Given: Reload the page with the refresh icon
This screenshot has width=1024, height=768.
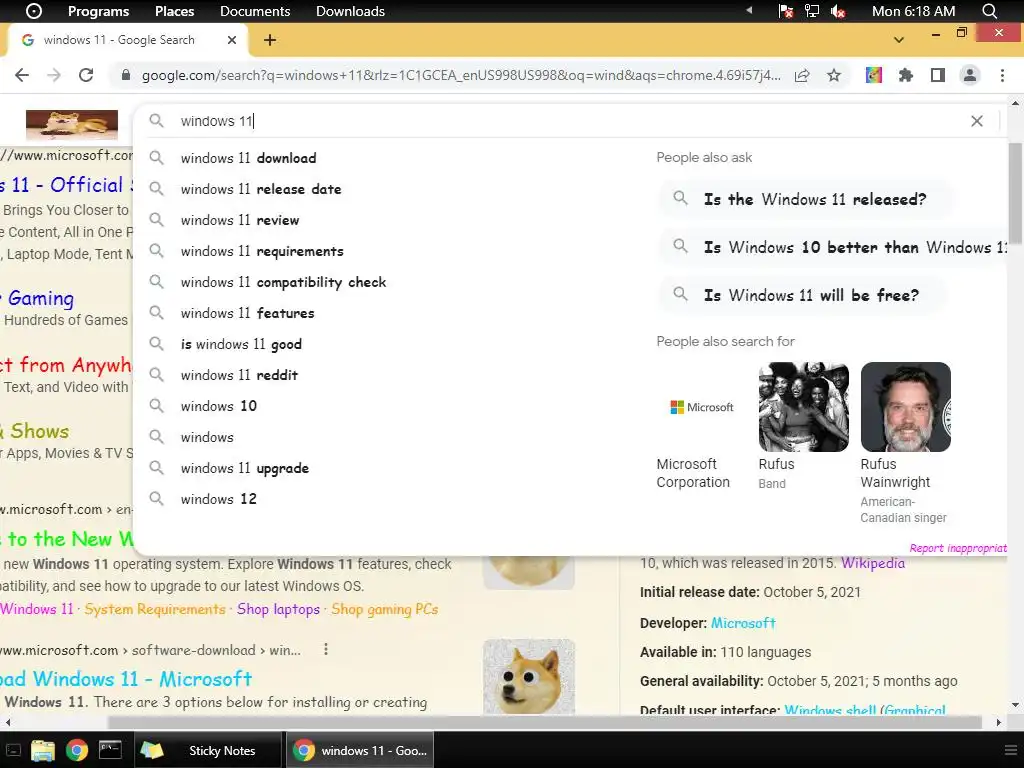Looking at the screenshot, I should 86,75.
